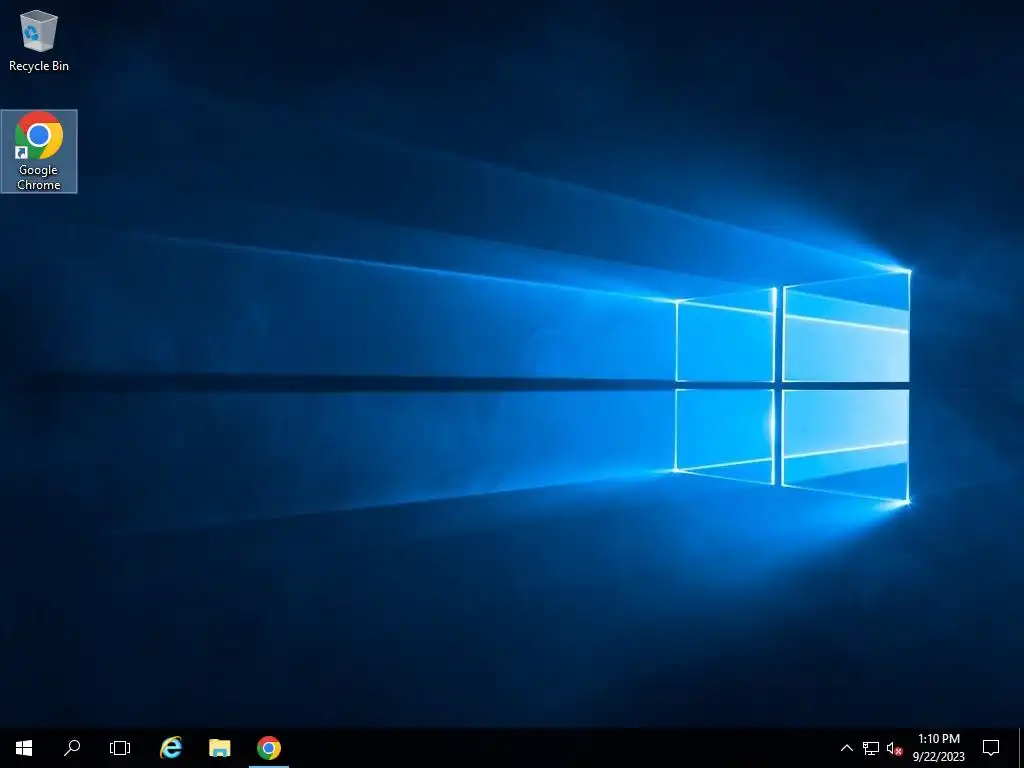Launch Internet Explorer from the taskbar

click(x=171, y=748)
